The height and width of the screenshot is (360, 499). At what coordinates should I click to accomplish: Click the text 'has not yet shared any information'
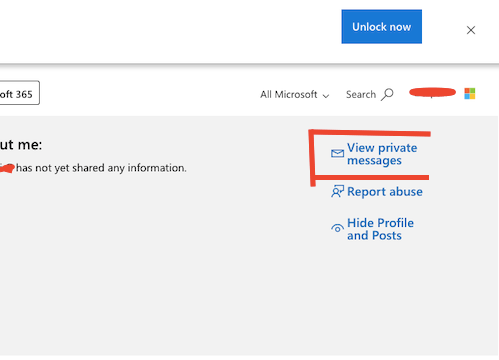point(101,168)
